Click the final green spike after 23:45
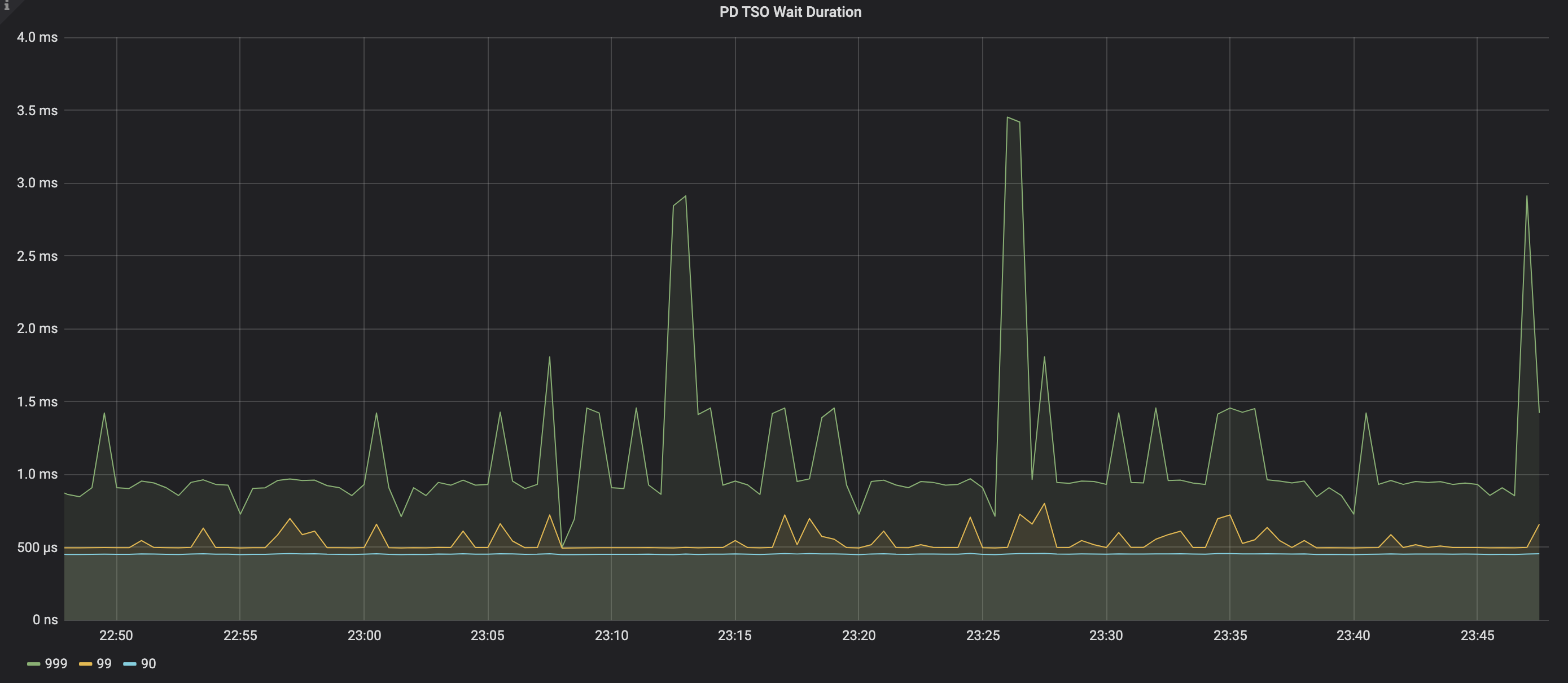This screenshot has height=683, width=1568. 1526,196
